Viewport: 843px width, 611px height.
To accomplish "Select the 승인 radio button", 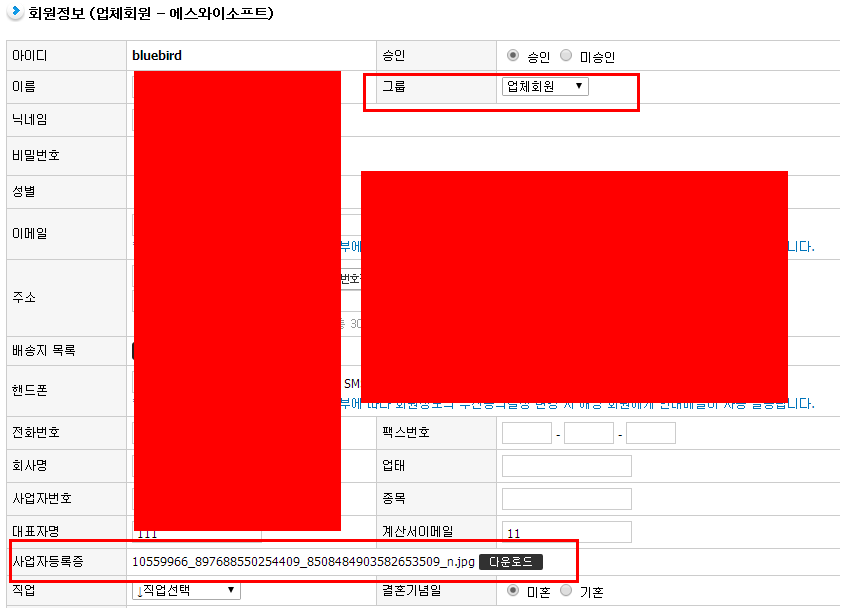I will tap(513, 56).
